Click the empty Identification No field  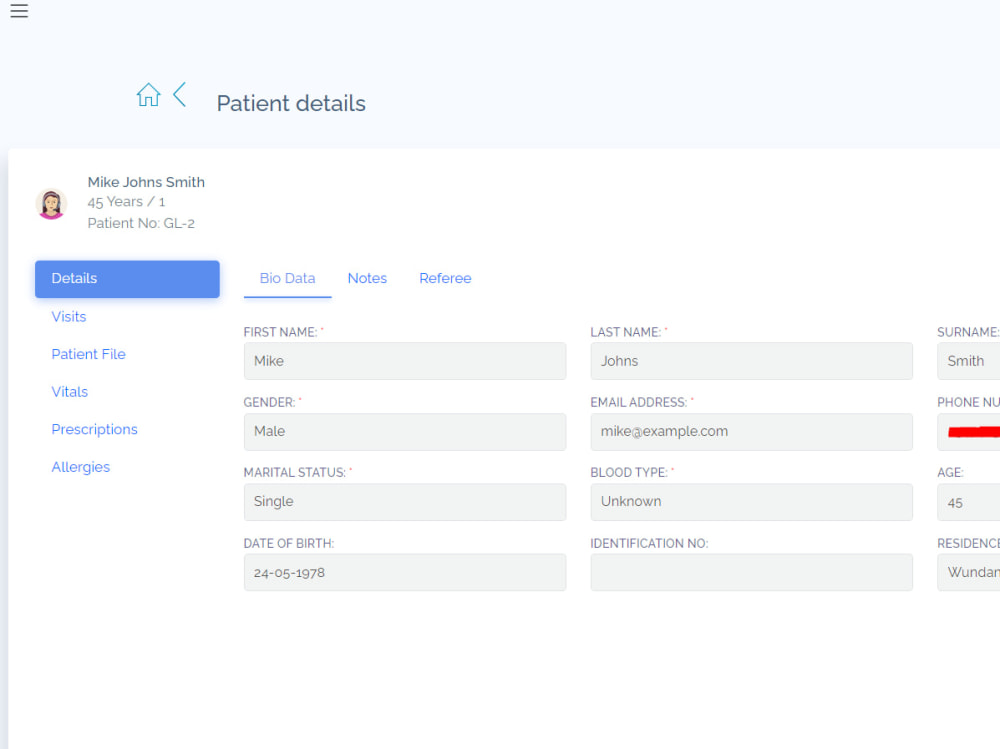coord(751,572)
